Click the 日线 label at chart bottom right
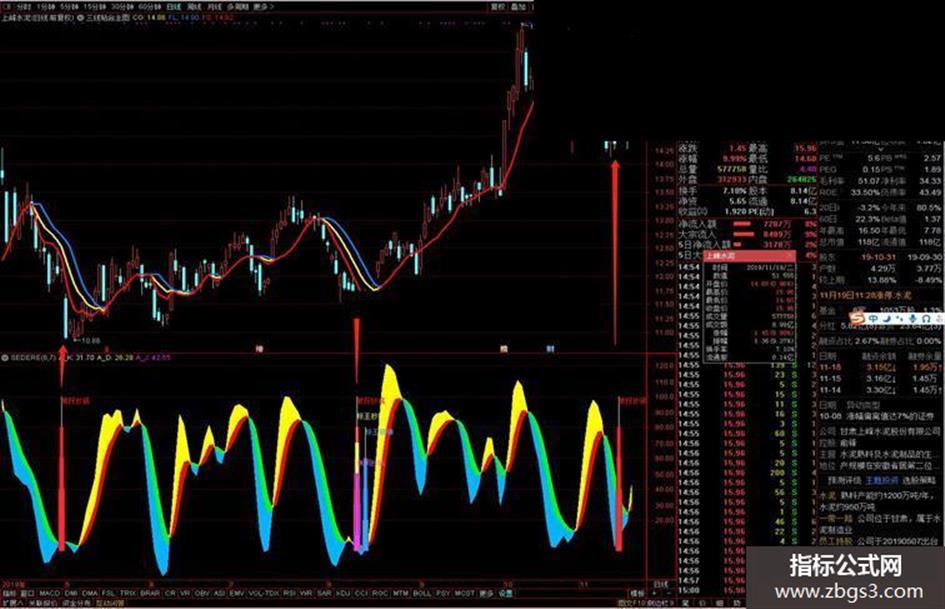Viewport: 945px width, 609px height. pos(661,584)
